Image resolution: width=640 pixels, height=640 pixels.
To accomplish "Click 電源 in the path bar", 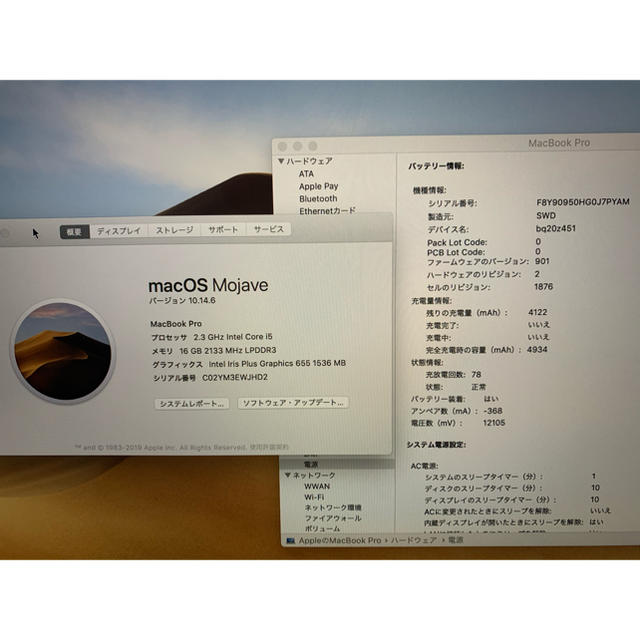I will click(x=456, y=540).
